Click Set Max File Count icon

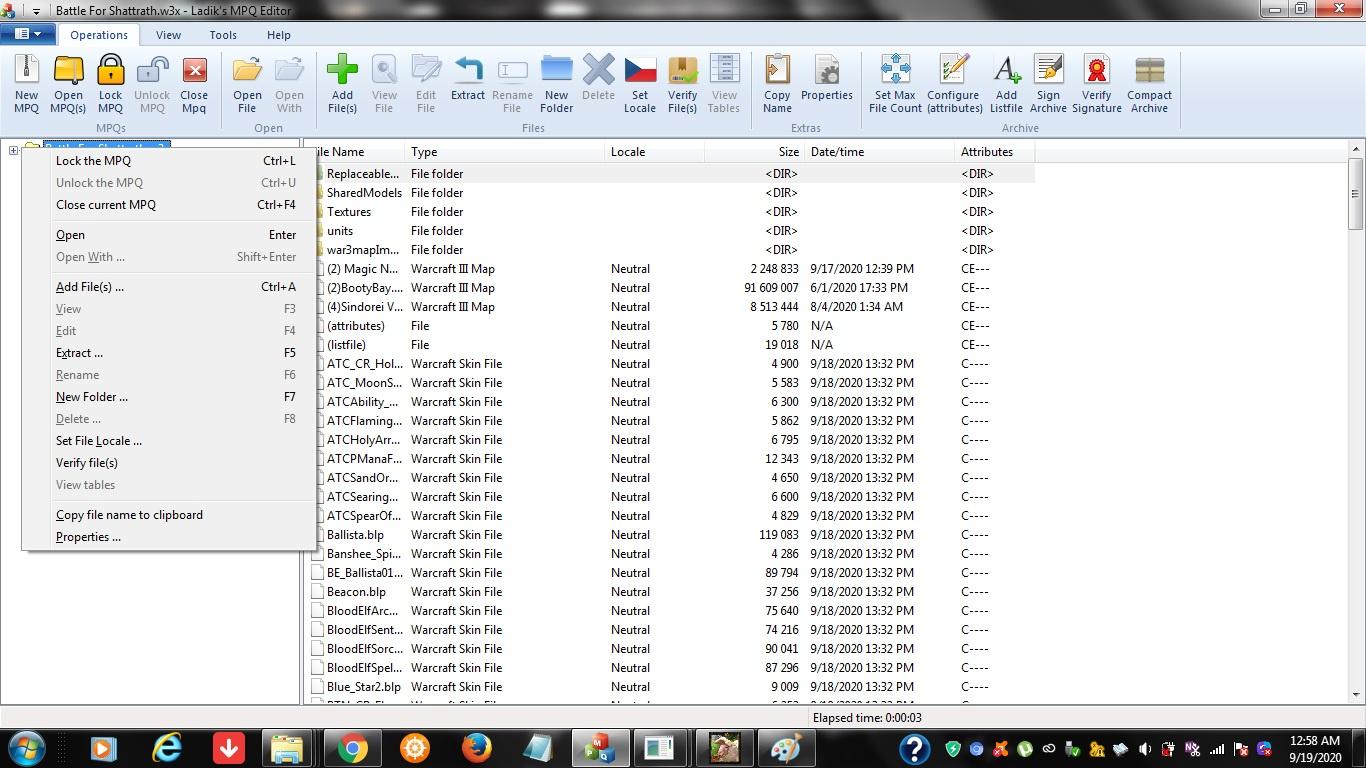tap(895, 84)
